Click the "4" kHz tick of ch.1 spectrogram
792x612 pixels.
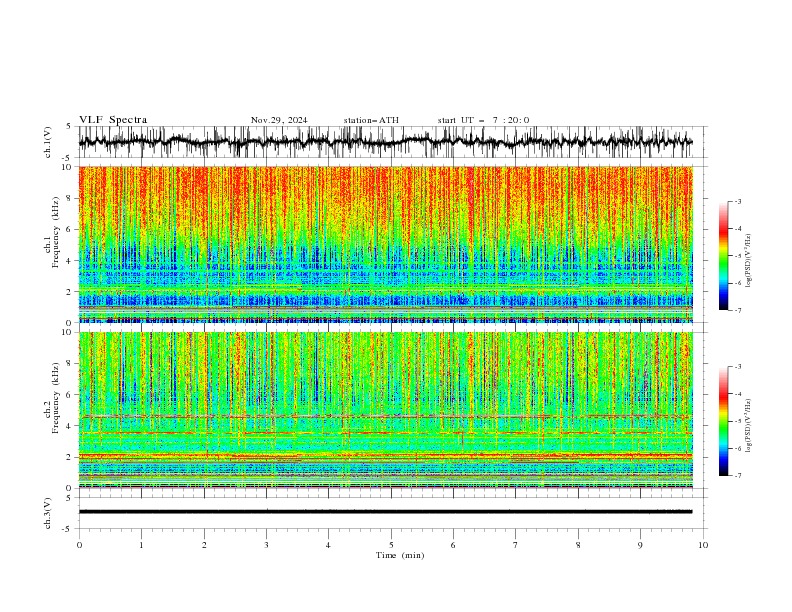[70, 261]
